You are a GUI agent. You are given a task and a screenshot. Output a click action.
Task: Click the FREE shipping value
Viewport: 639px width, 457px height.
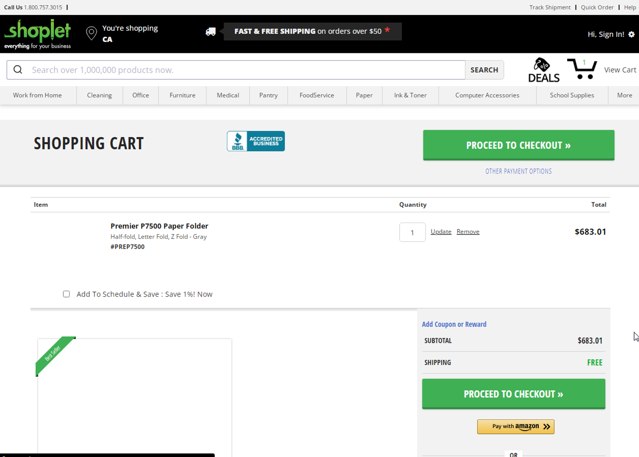595,362
